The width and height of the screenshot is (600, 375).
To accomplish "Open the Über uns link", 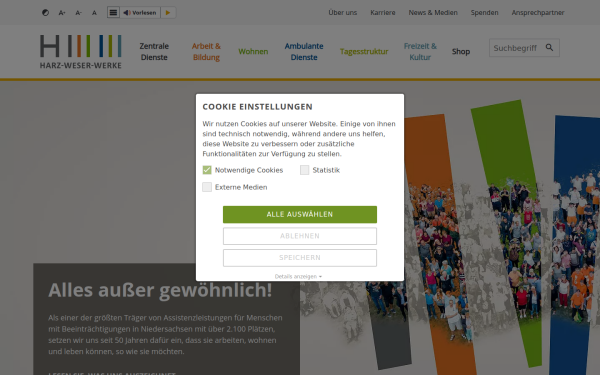I will click(342, 13).
